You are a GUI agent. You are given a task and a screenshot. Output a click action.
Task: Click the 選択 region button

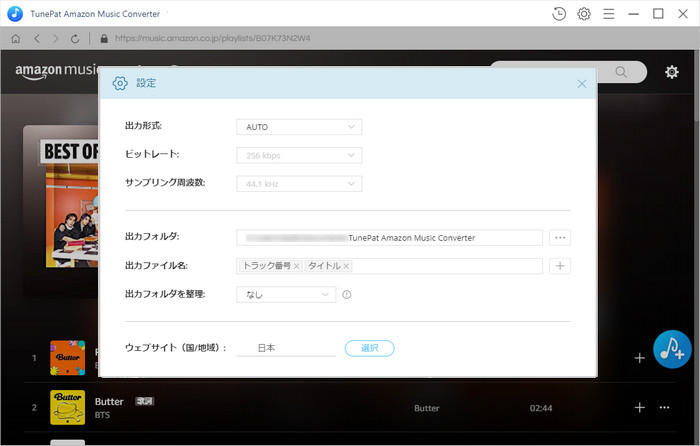[x=370, y=348]
